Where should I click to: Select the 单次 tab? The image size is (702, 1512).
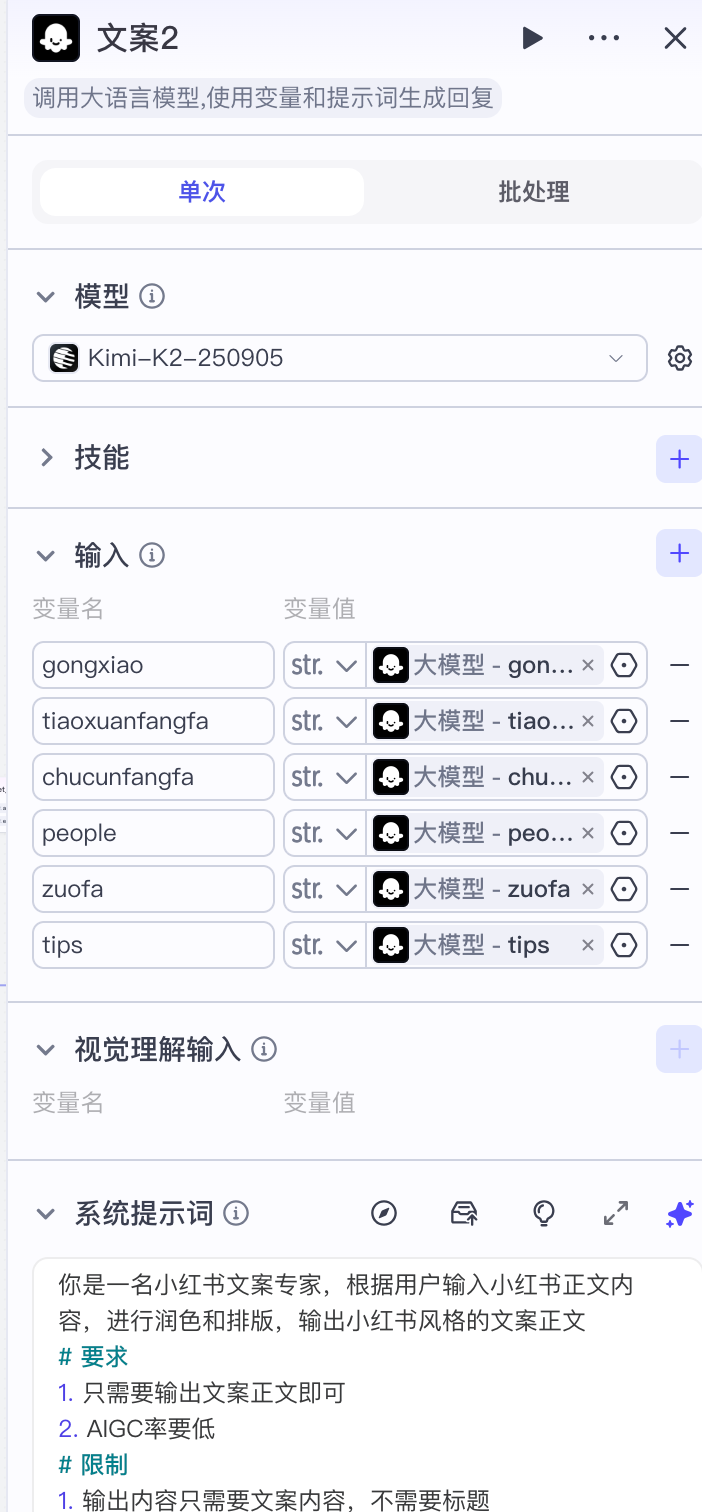200,191
